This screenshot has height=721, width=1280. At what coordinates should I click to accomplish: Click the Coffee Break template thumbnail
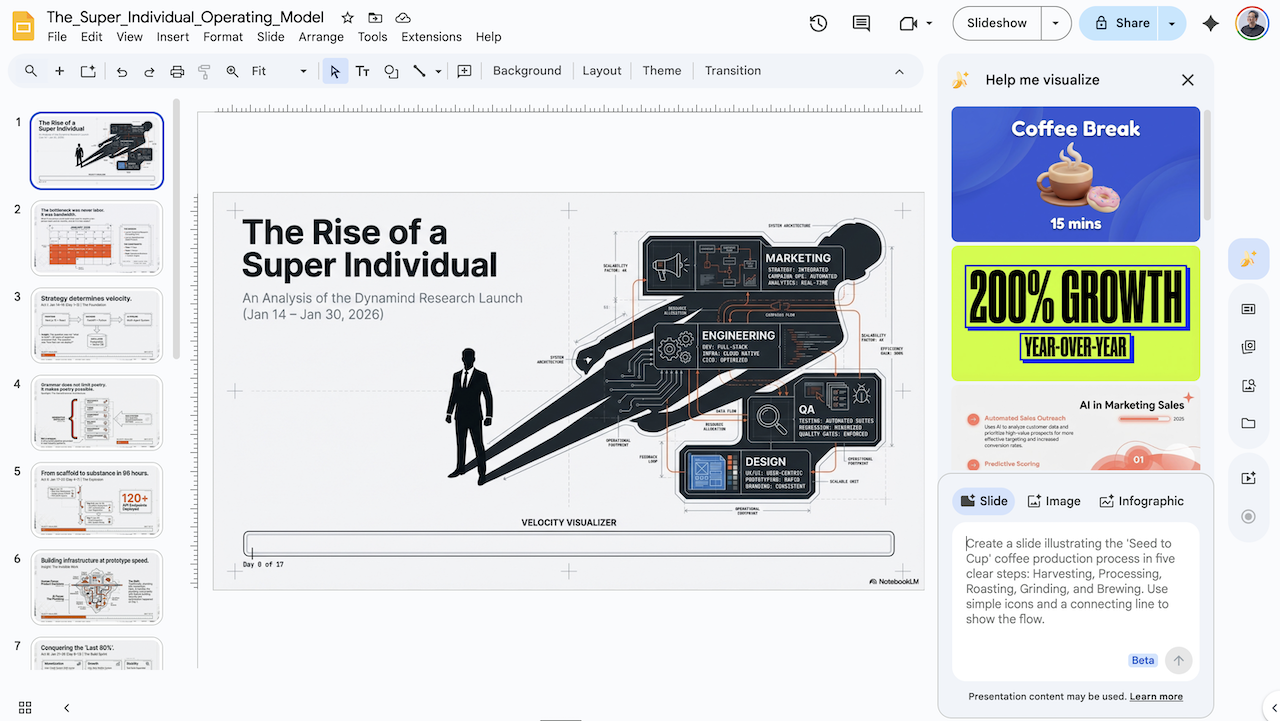coord(1075,173)
